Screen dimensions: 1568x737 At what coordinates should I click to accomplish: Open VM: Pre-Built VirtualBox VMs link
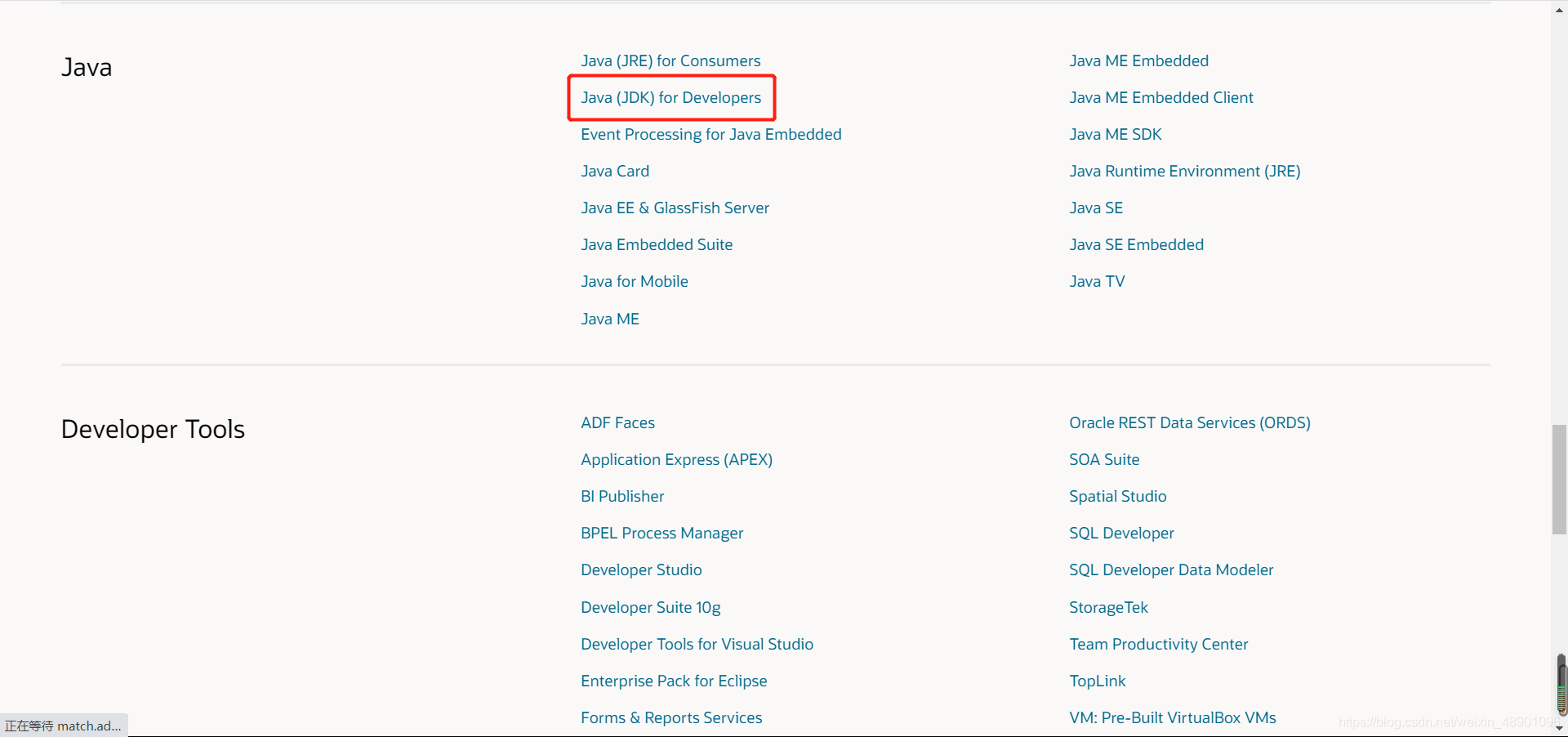(1173, 718)
